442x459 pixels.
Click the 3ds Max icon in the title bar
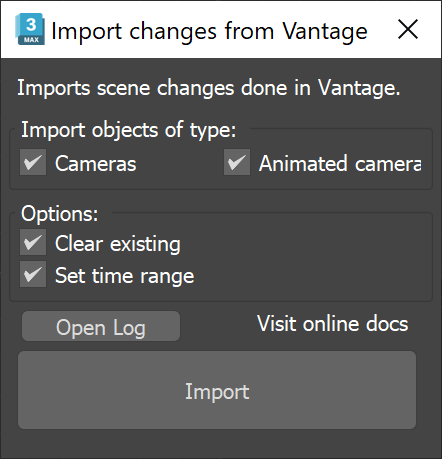30,29
